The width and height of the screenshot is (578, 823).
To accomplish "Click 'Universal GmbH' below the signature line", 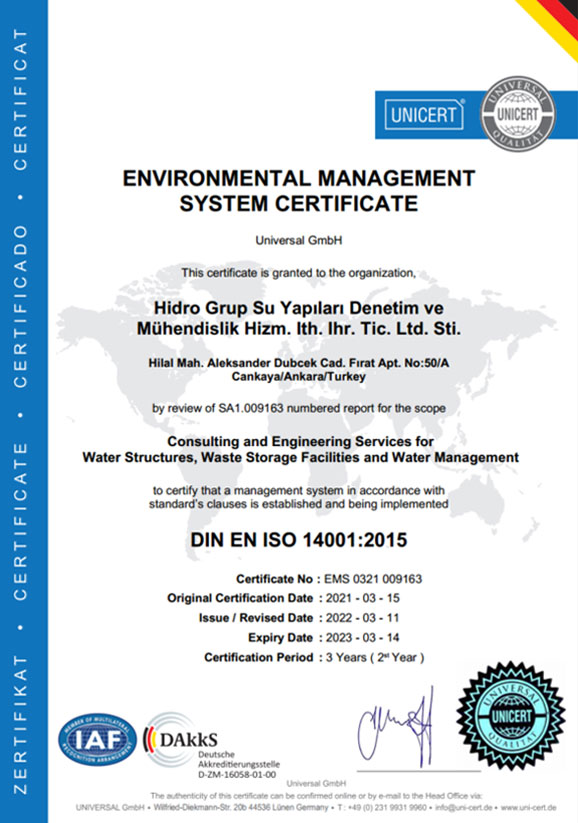I will pos(316,784).
